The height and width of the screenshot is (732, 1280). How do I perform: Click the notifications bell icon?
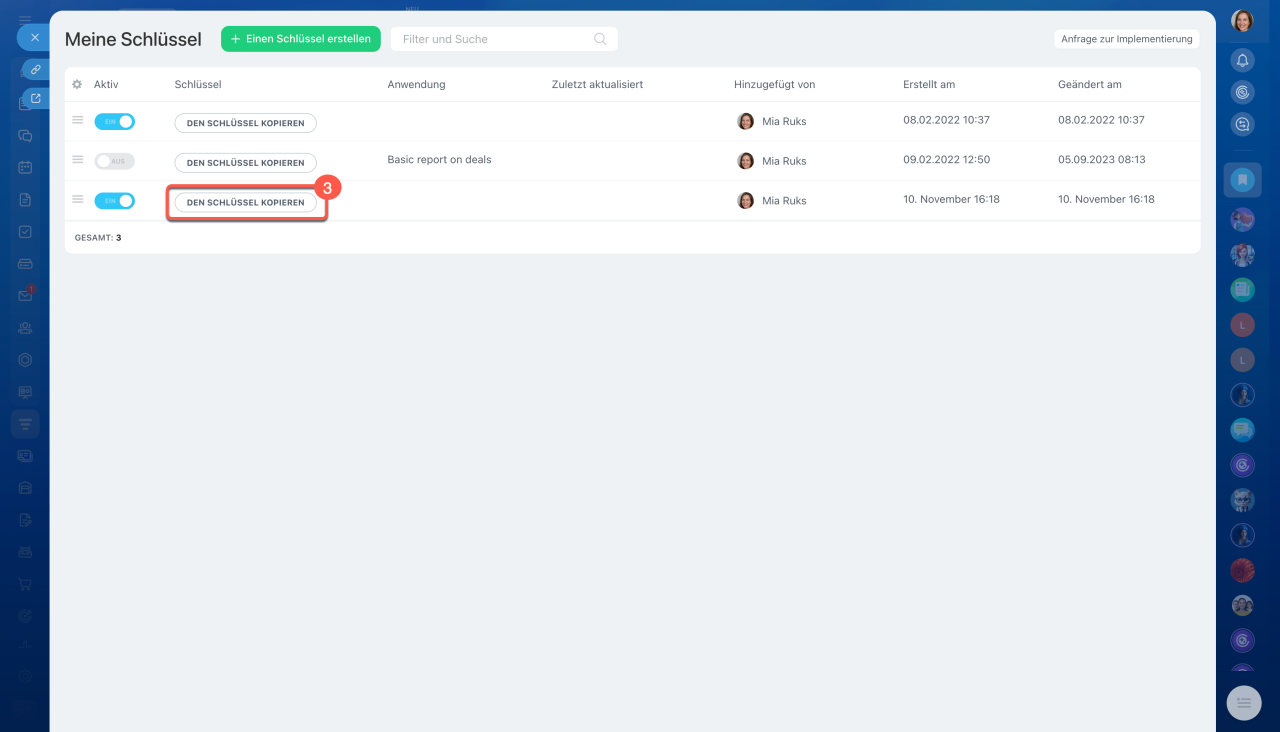click(x=1242, y=60)
